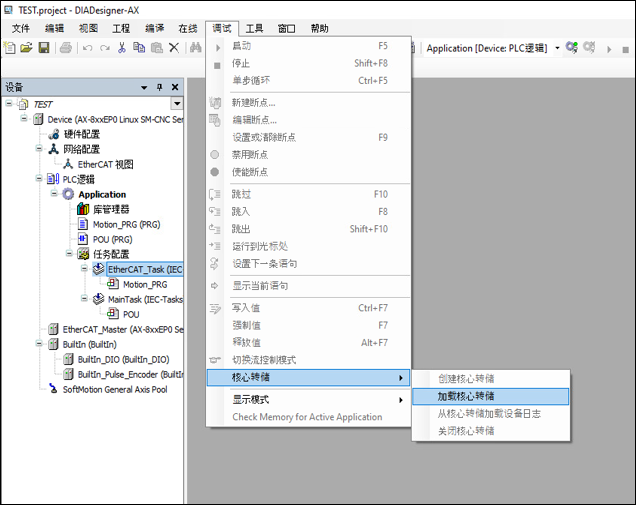Collapse the PLC逻辑 tree node

39,179
